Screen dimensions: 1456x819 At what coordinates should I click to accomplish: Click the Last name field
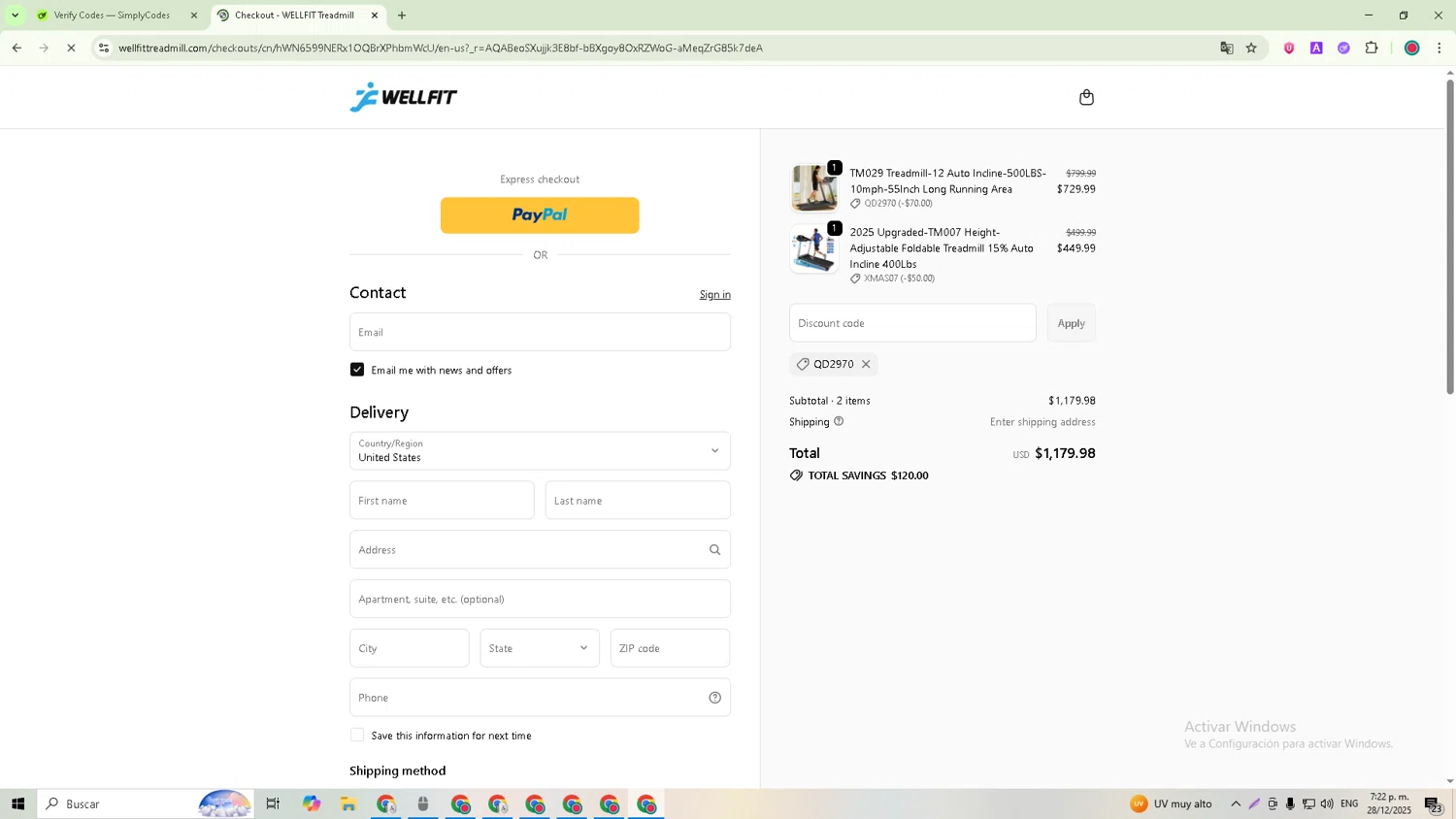pyautogui.click(x=638, y=501)
